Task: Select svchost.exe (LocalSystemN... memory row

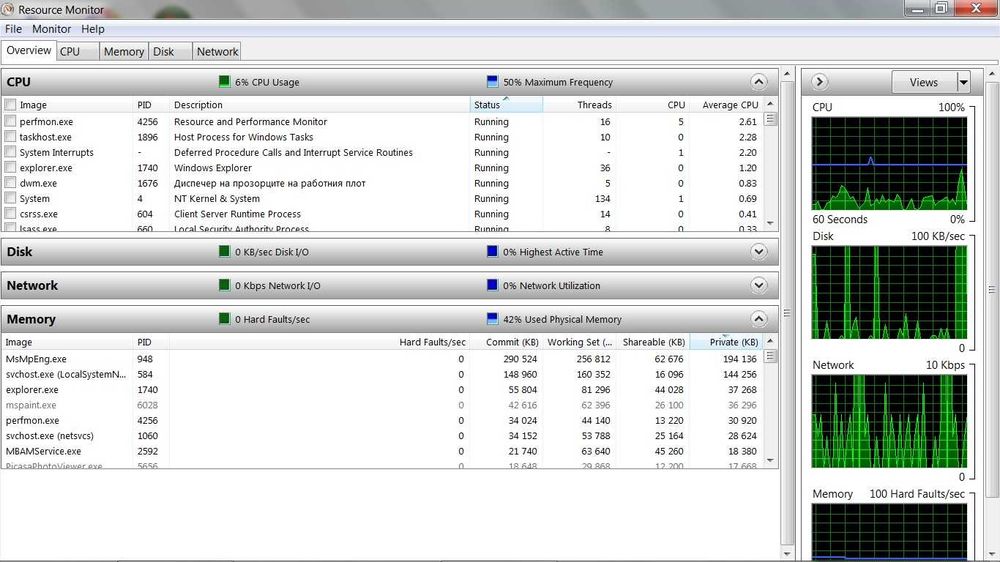Action: click(382, 374)
